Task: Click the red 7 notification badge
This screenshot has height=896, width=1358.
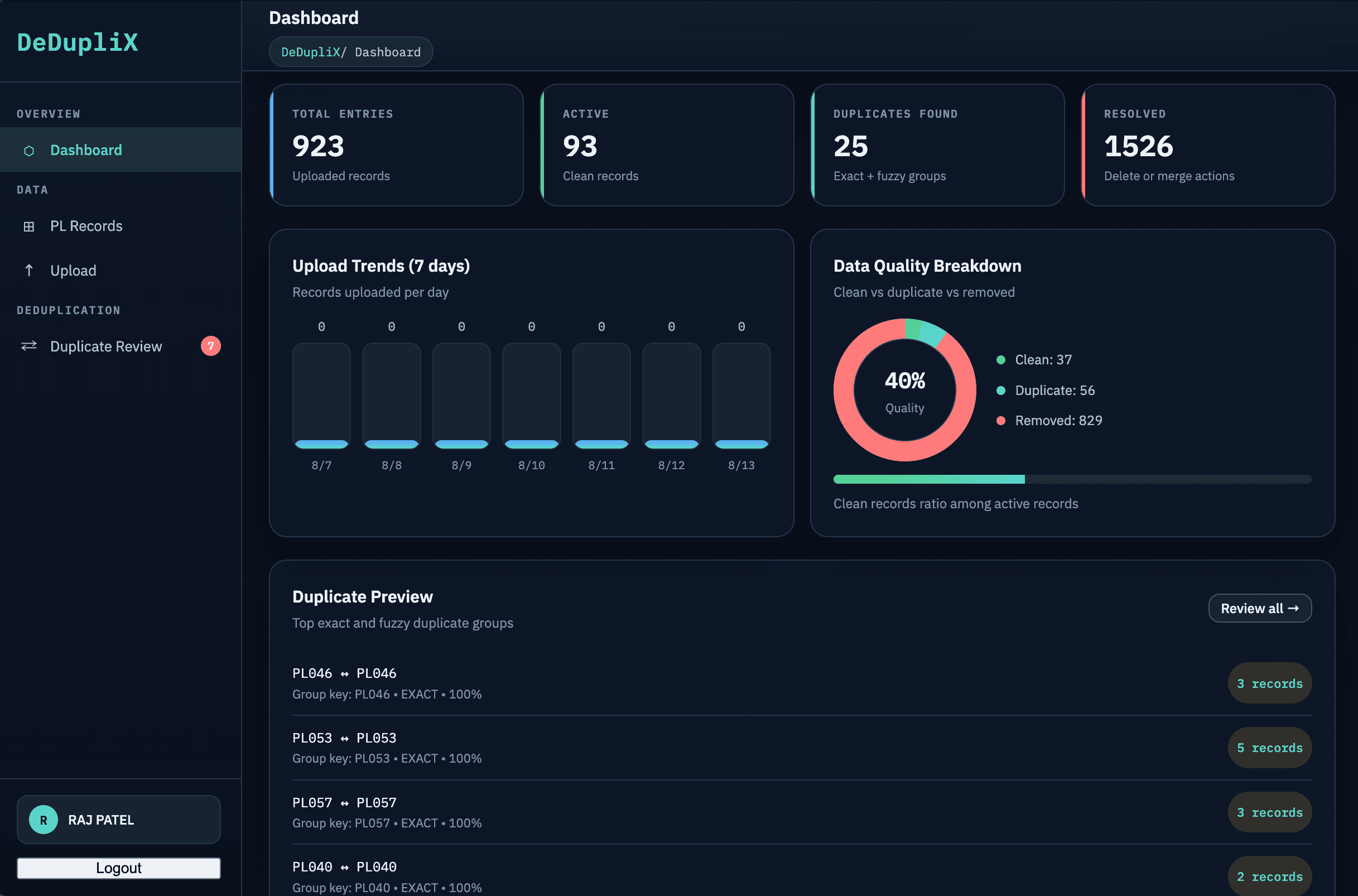Action: (x=211, y=346)
